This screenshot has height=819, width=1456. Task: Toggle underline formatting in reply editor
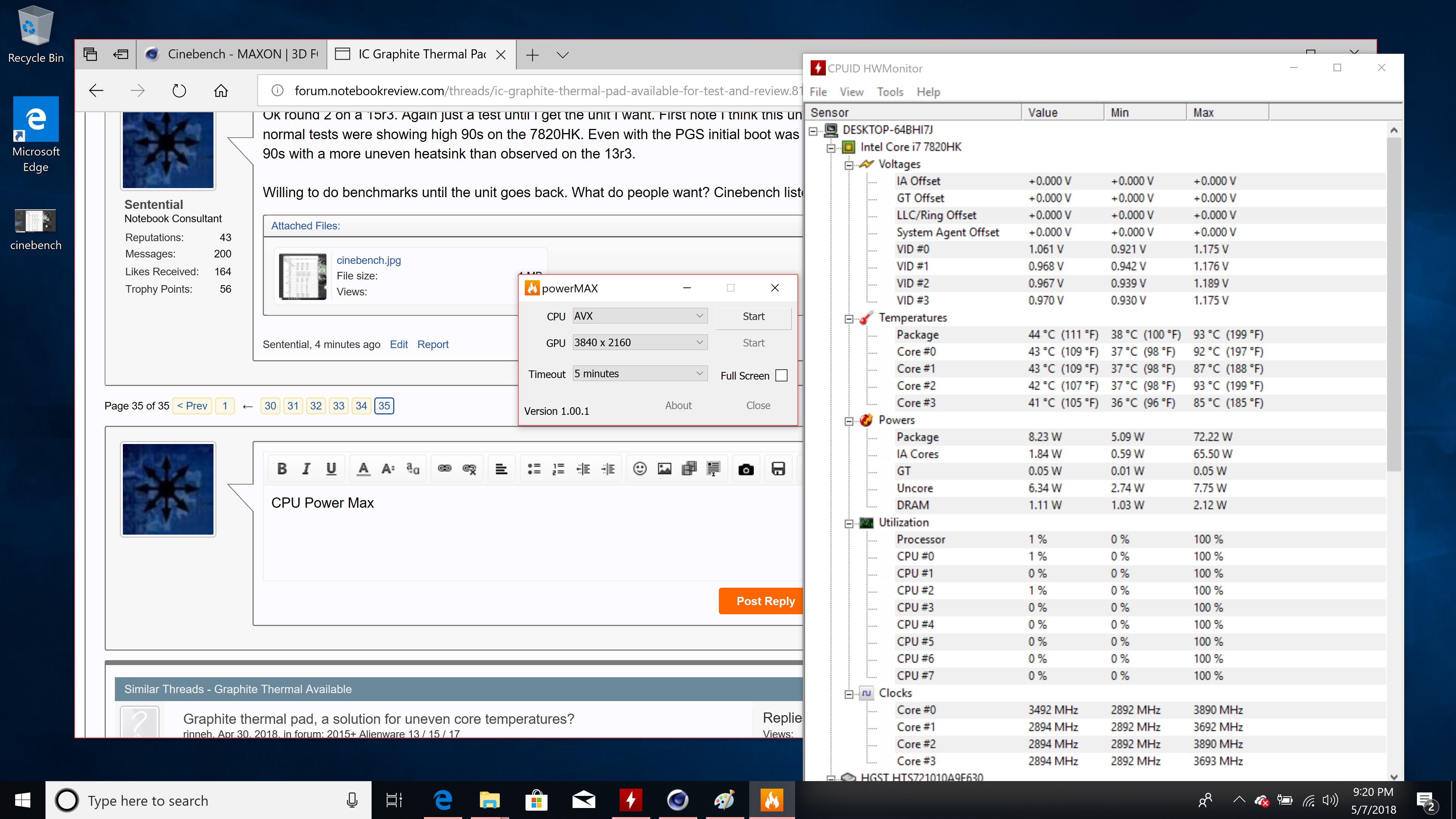331,469
